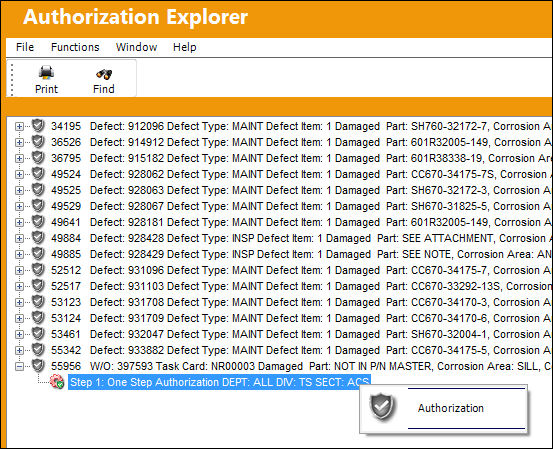This screenshot has width=553, height=449.
Task: Click shield icon for authorization 55342
Action: 38,350
